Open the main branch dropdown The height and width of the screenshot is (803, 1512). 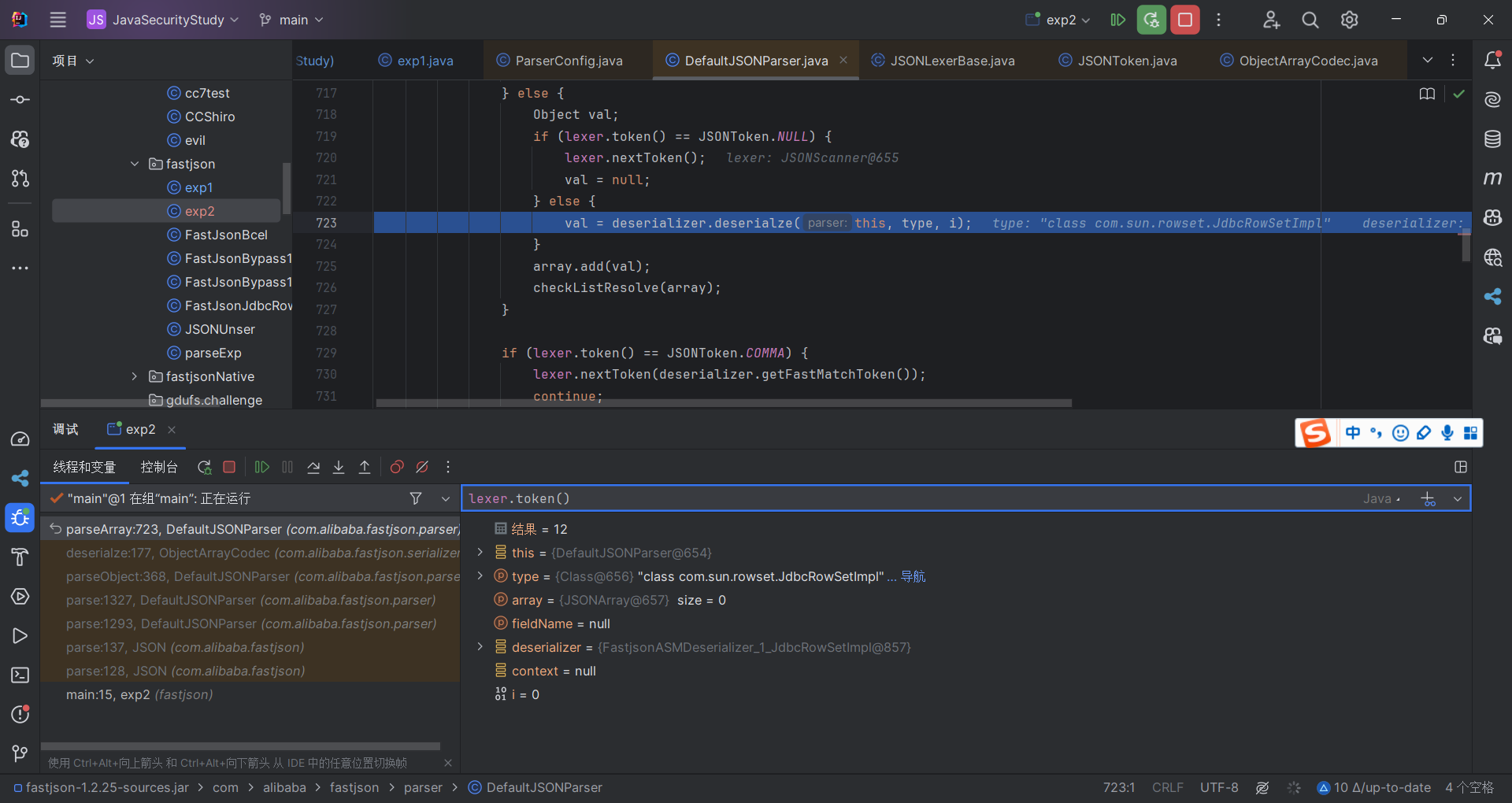click(x=291, y=20)
